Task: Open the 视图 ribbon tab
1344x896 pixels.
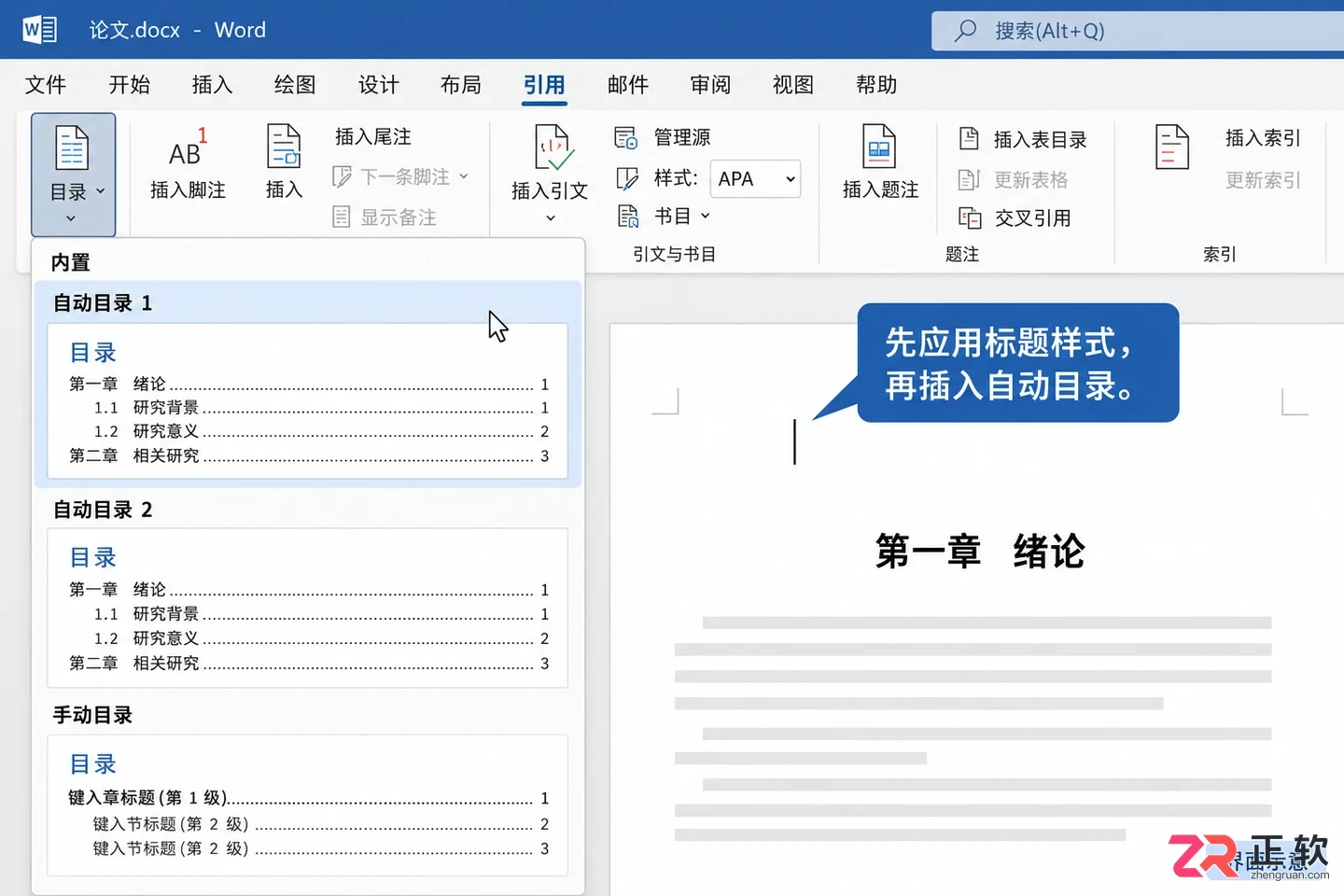Action: click(x=793, y=85)
